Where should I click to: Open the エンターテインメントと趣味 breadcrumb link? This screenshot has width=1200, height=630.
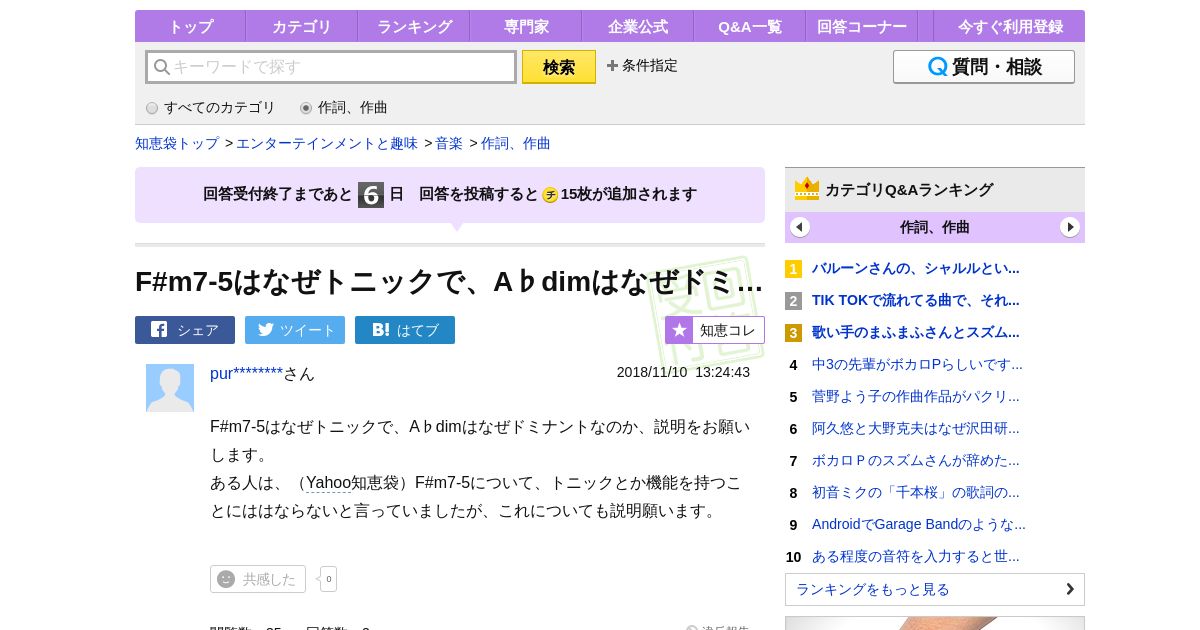pos(327,143)
